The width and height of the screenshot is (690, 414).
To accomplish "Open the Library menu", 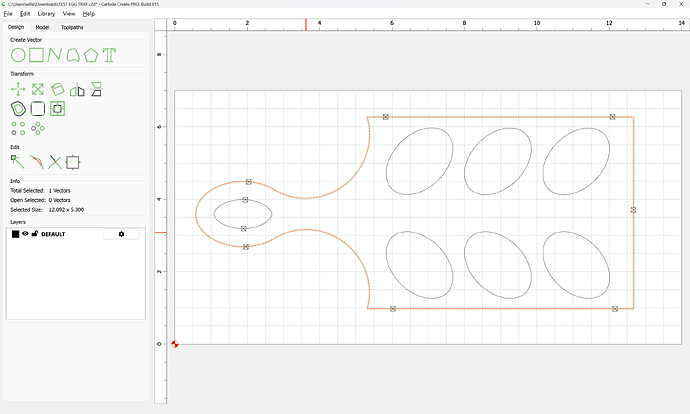I will click(46, 14).
